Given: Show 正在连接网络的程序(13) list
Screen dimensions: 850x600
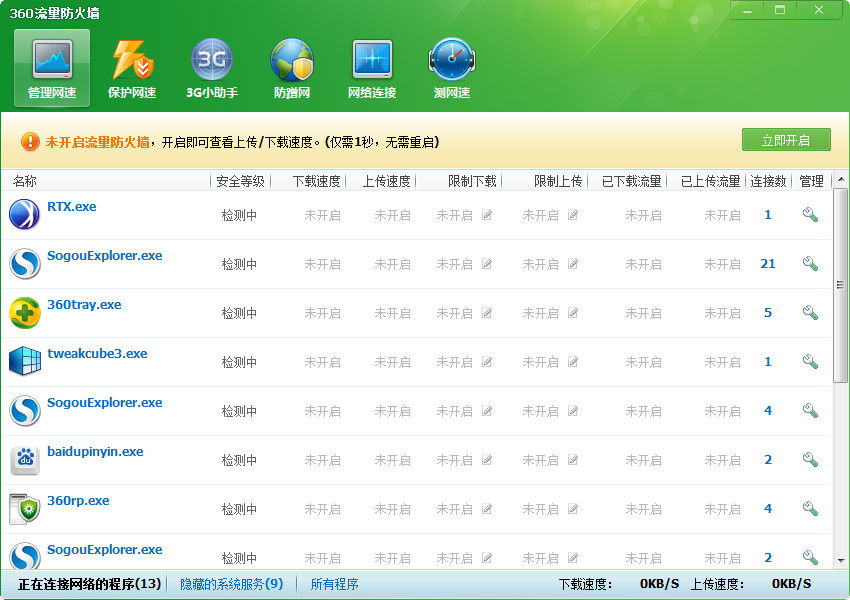Looking at the screenshot, I should pos(89,584).
